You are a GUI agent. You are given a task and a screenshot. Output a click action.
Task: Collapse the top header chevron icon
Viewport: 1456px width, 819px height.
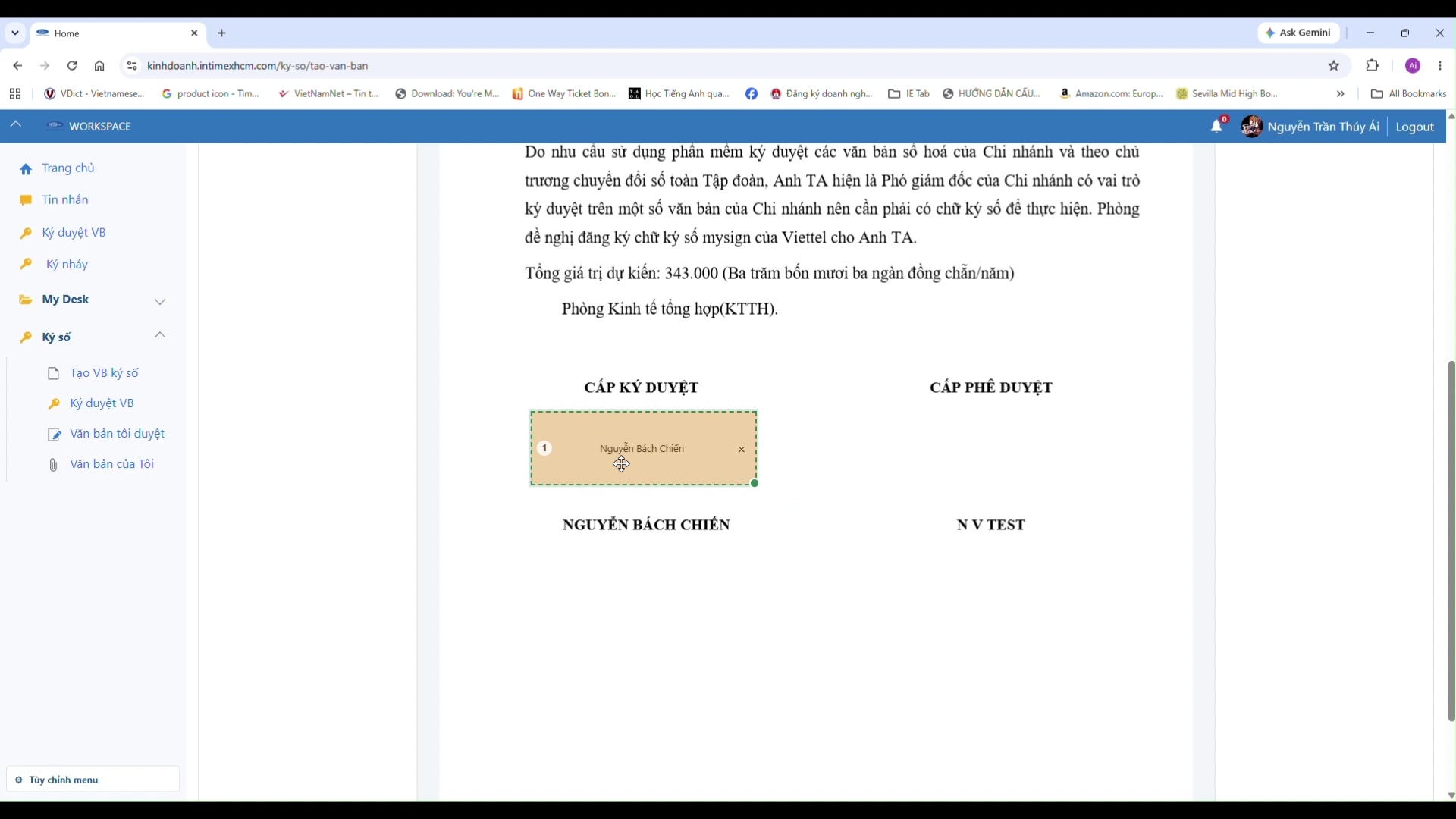pos(15,124)
